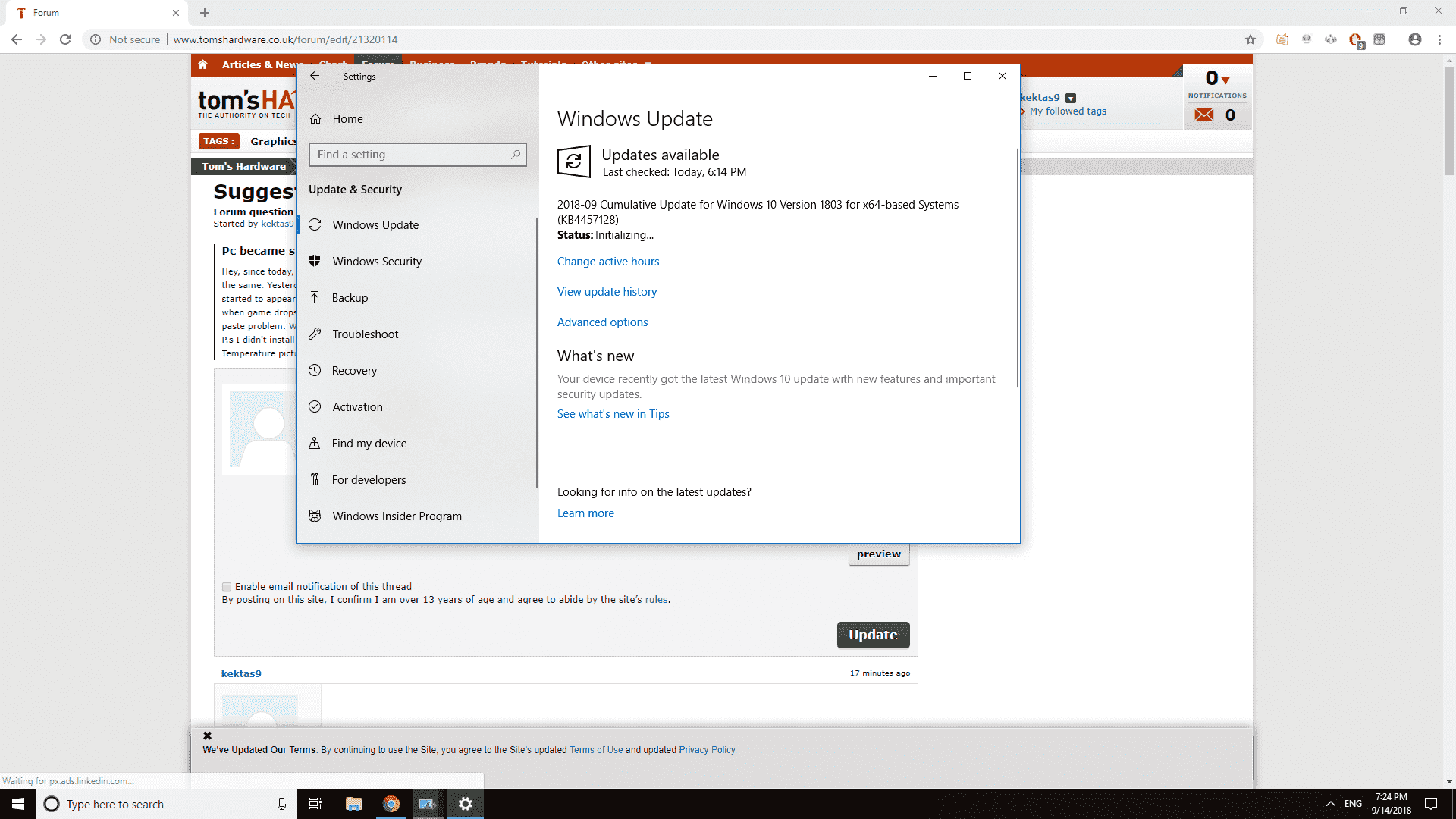
Task: Select Windows Update in sidebar
Action: click(x=417, y=225)
